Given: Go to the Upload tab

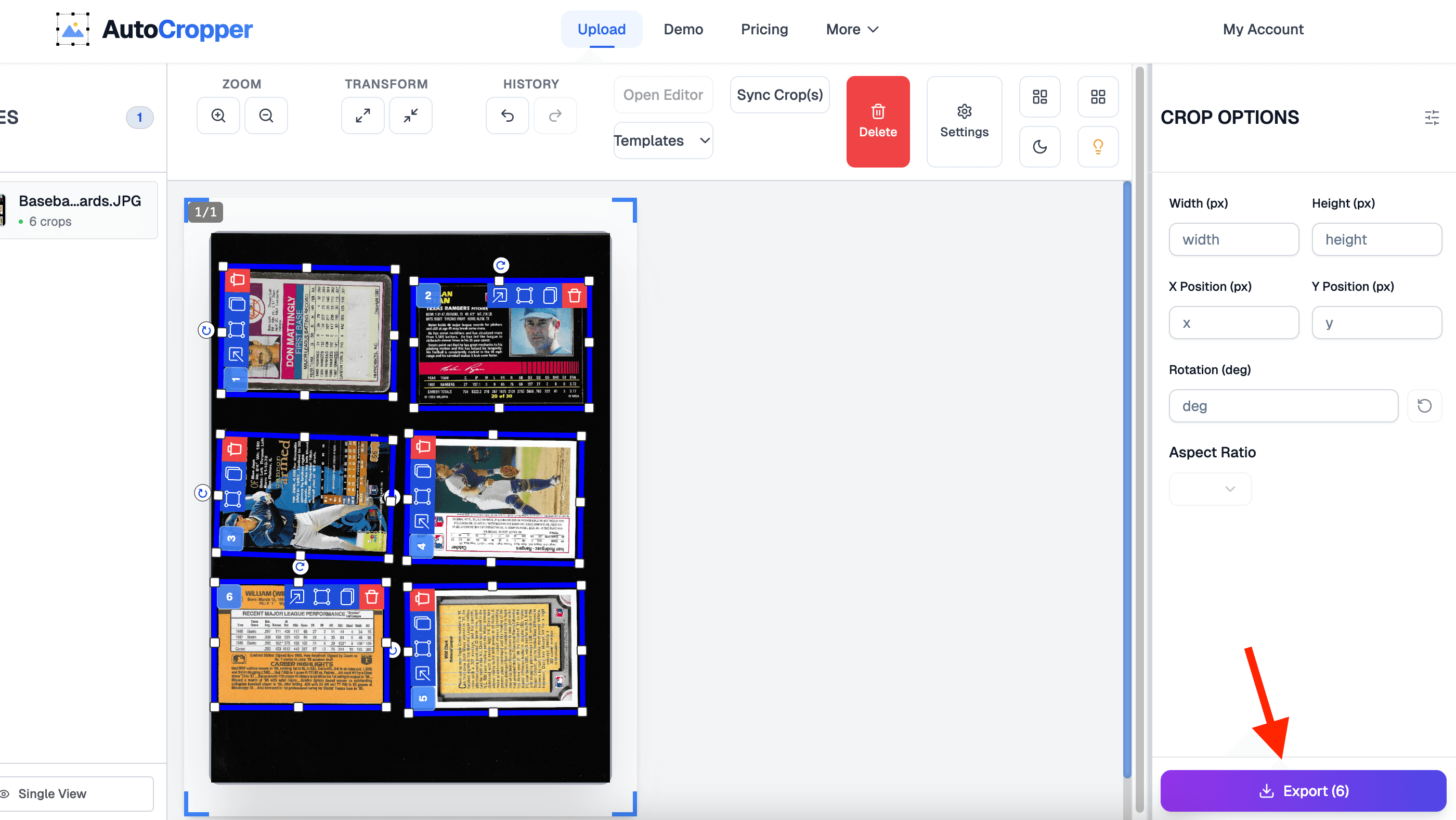Looking at the screenshot, I should pyautogui.click(x=602, y=30).
